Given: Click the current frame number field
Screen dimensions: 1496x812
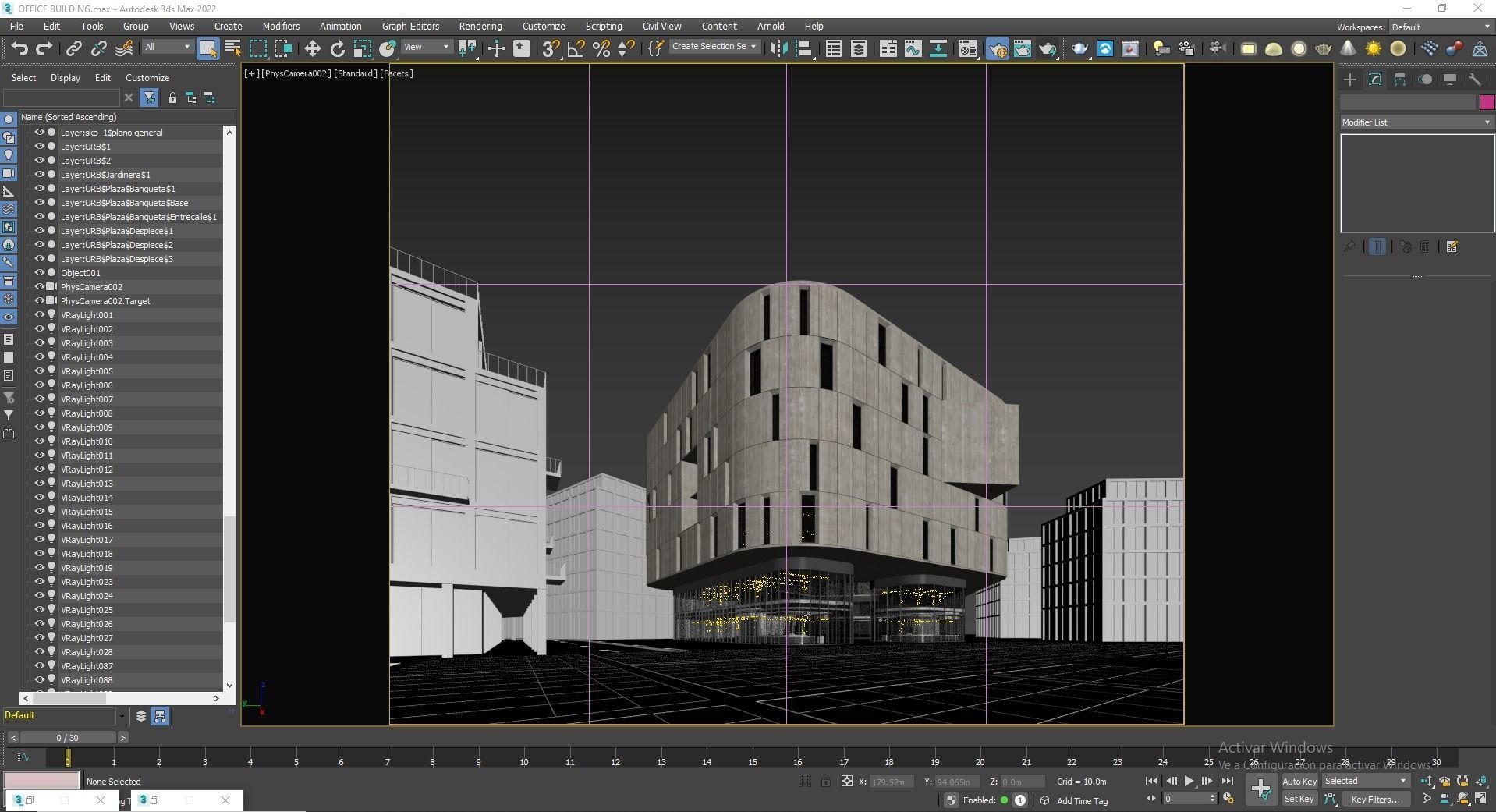Looking at the screenshot, I should (x=1185, y=799).
